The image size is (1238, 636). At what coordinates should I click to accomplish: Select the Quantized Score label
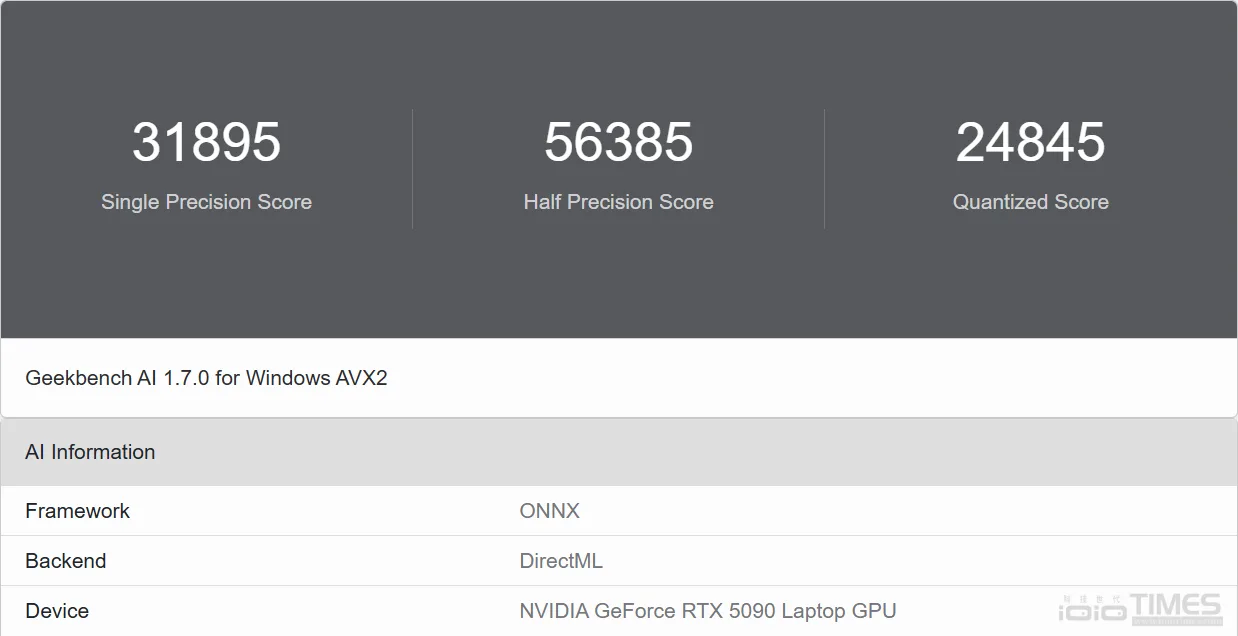pyautogui.click(x=1031, y=202)
